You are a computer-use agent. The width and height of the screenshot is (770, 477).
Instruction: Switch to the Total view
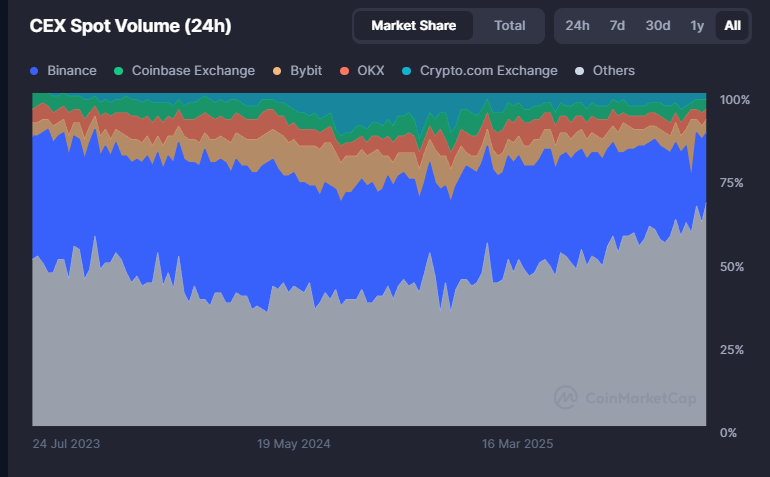coord(509,26)
